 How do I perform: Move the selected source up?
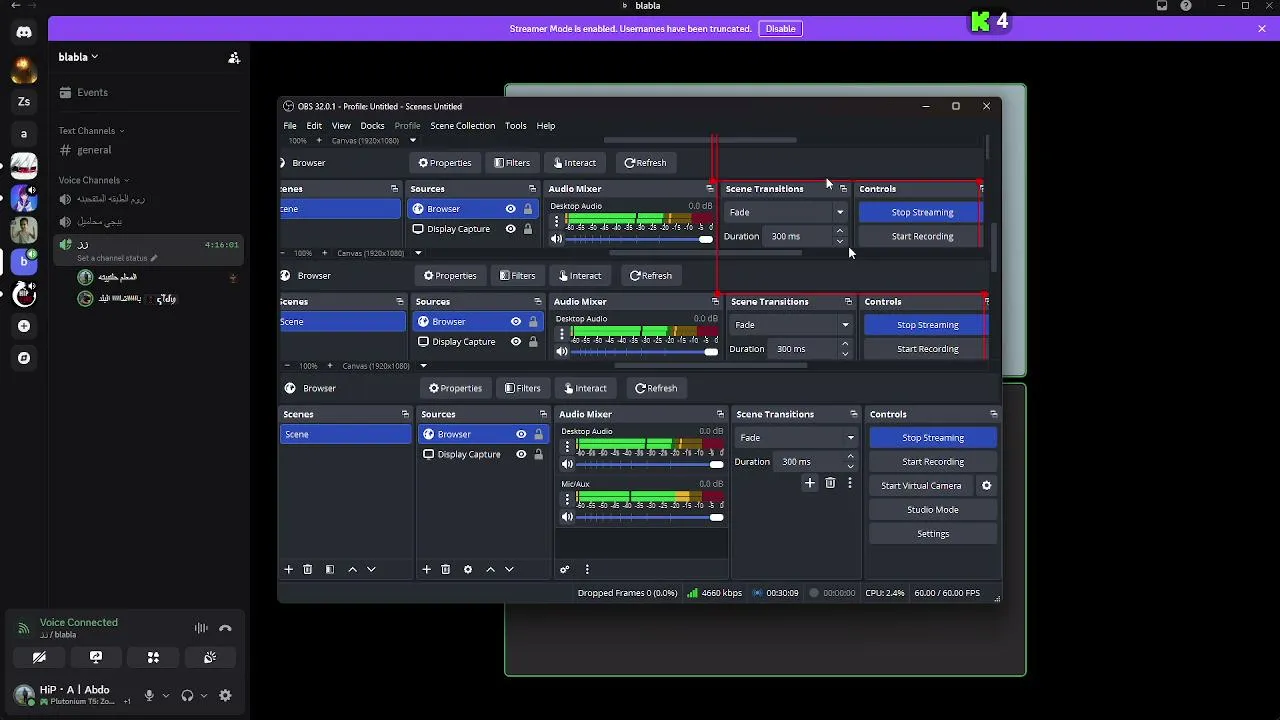[x=490, y=569]
